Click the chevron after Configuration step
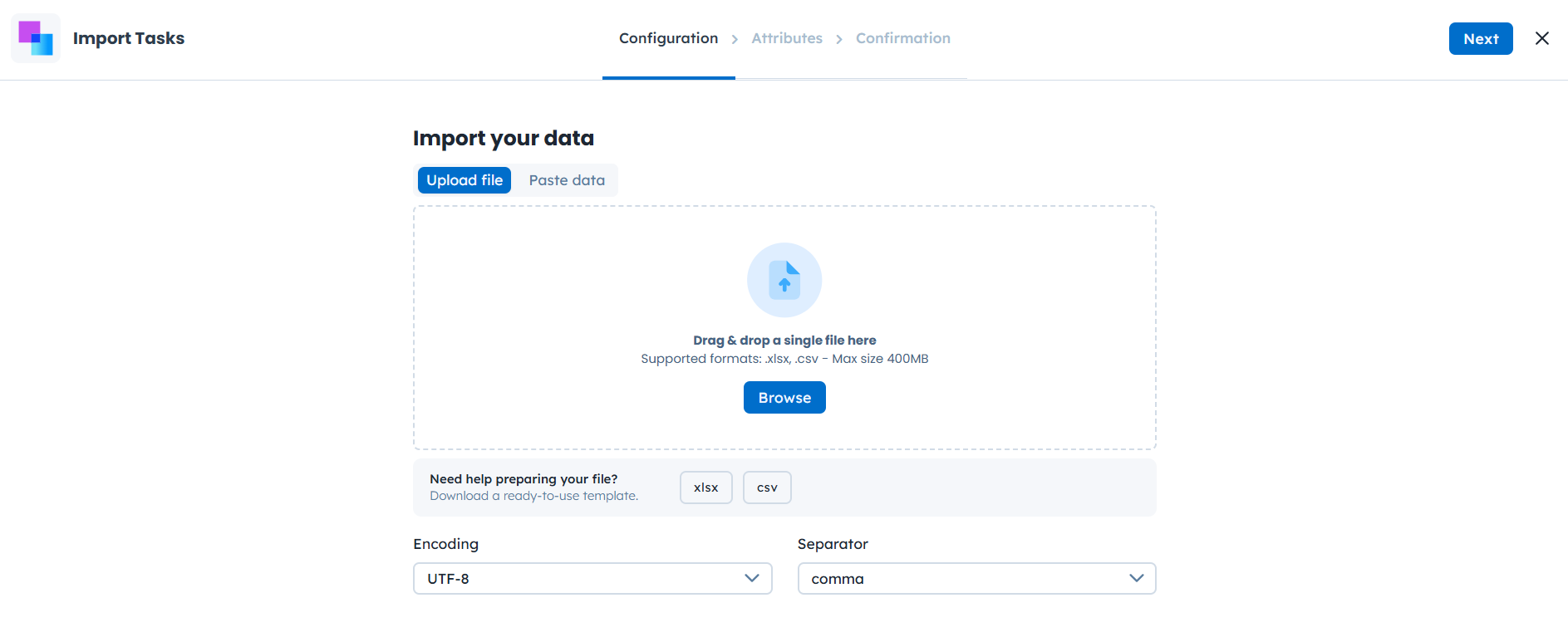Screen dimensions: 1568x637 point(735,39)
